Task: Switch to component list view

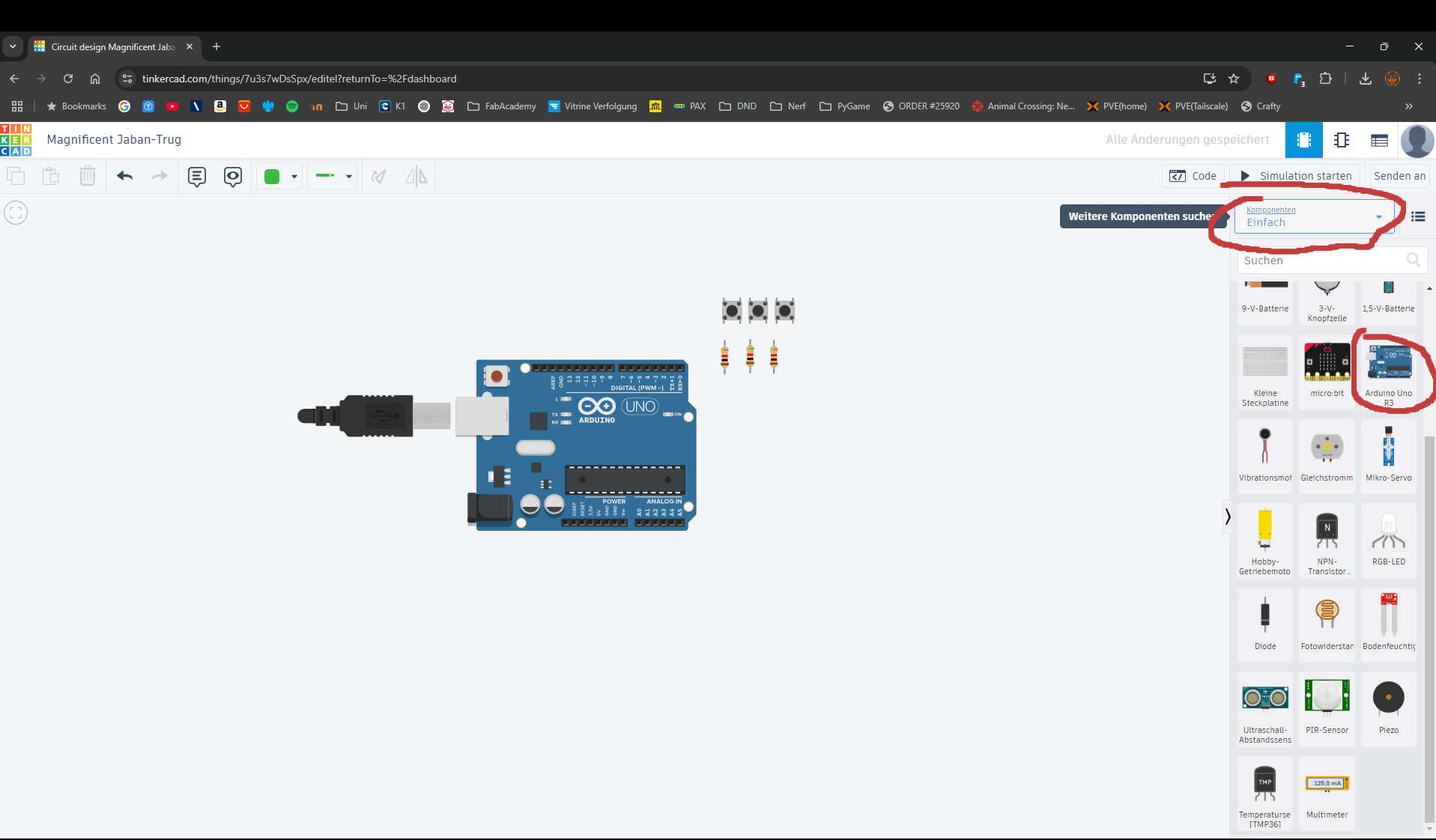Action: (1379, 140)
